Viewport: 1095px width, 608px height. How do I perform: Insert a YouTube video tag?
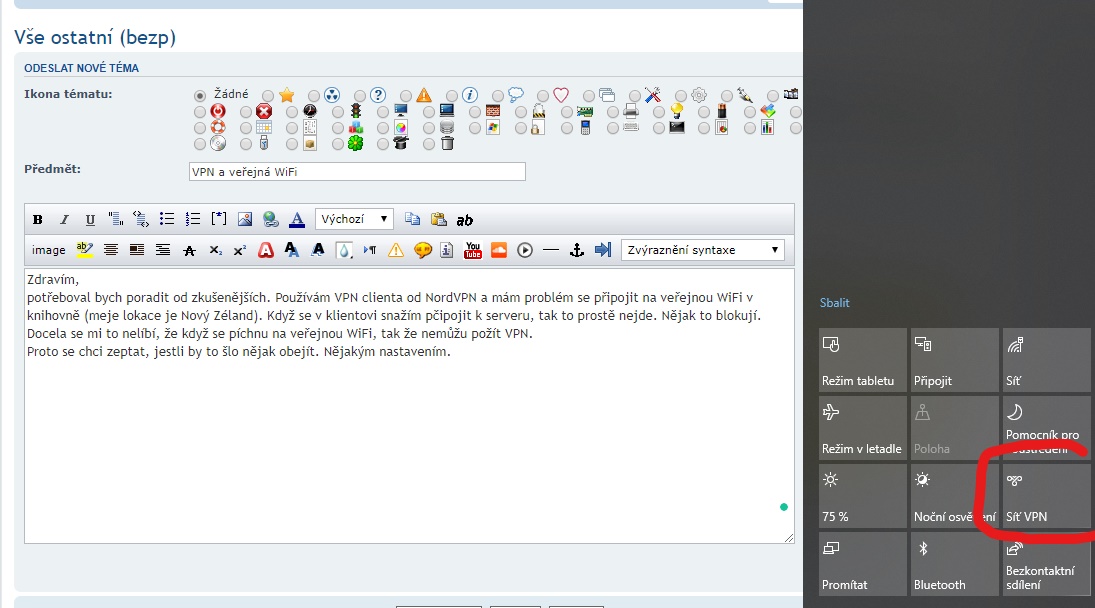coord(473,250)
